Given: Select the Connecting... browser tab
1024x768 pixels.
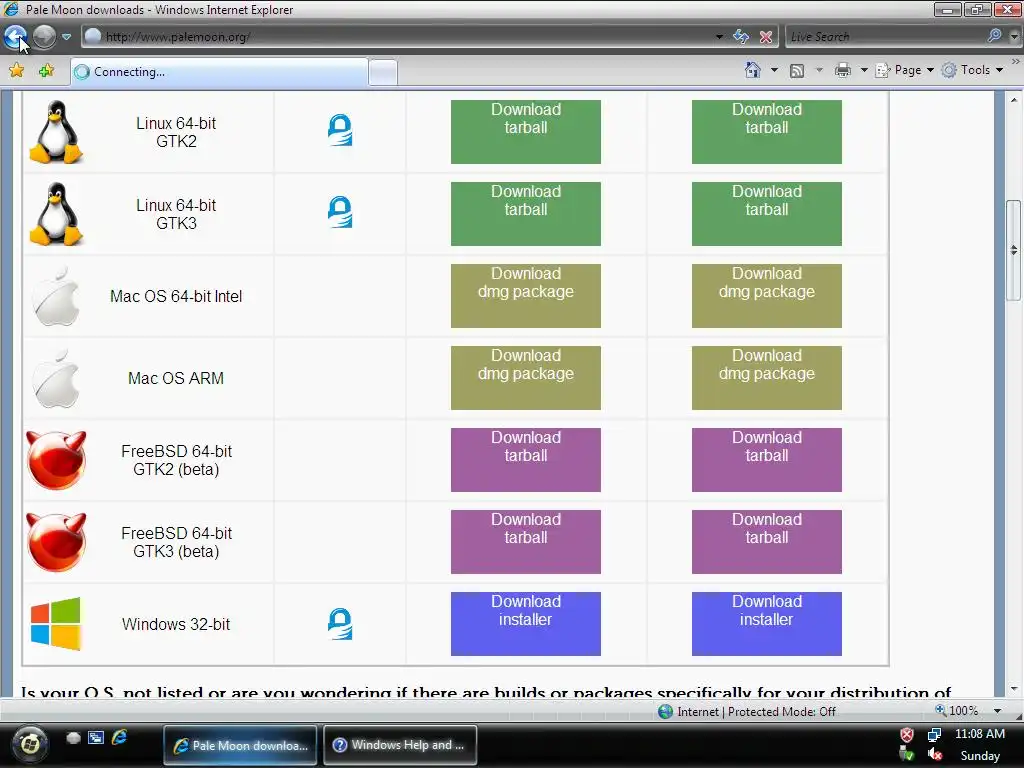Looking at the screenshot, I should [x=219, y=72].
